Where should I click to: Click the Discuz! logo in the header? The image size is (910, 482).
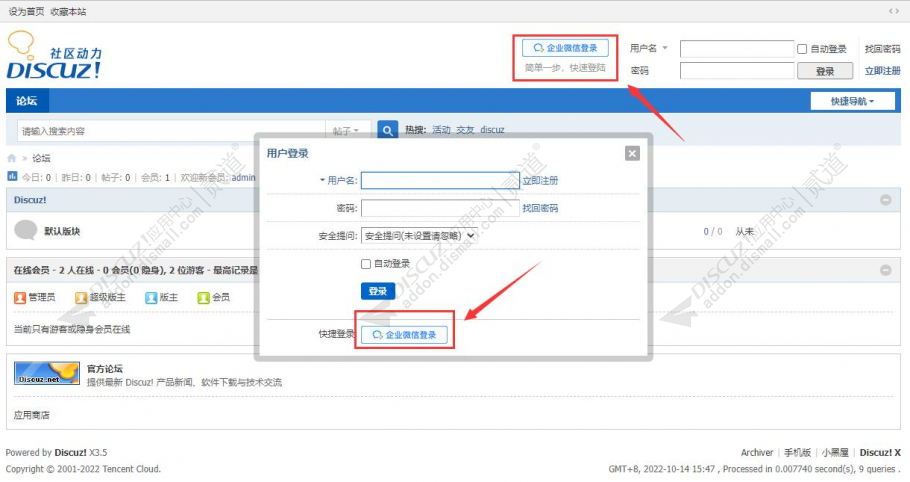(x=55, y=55)
